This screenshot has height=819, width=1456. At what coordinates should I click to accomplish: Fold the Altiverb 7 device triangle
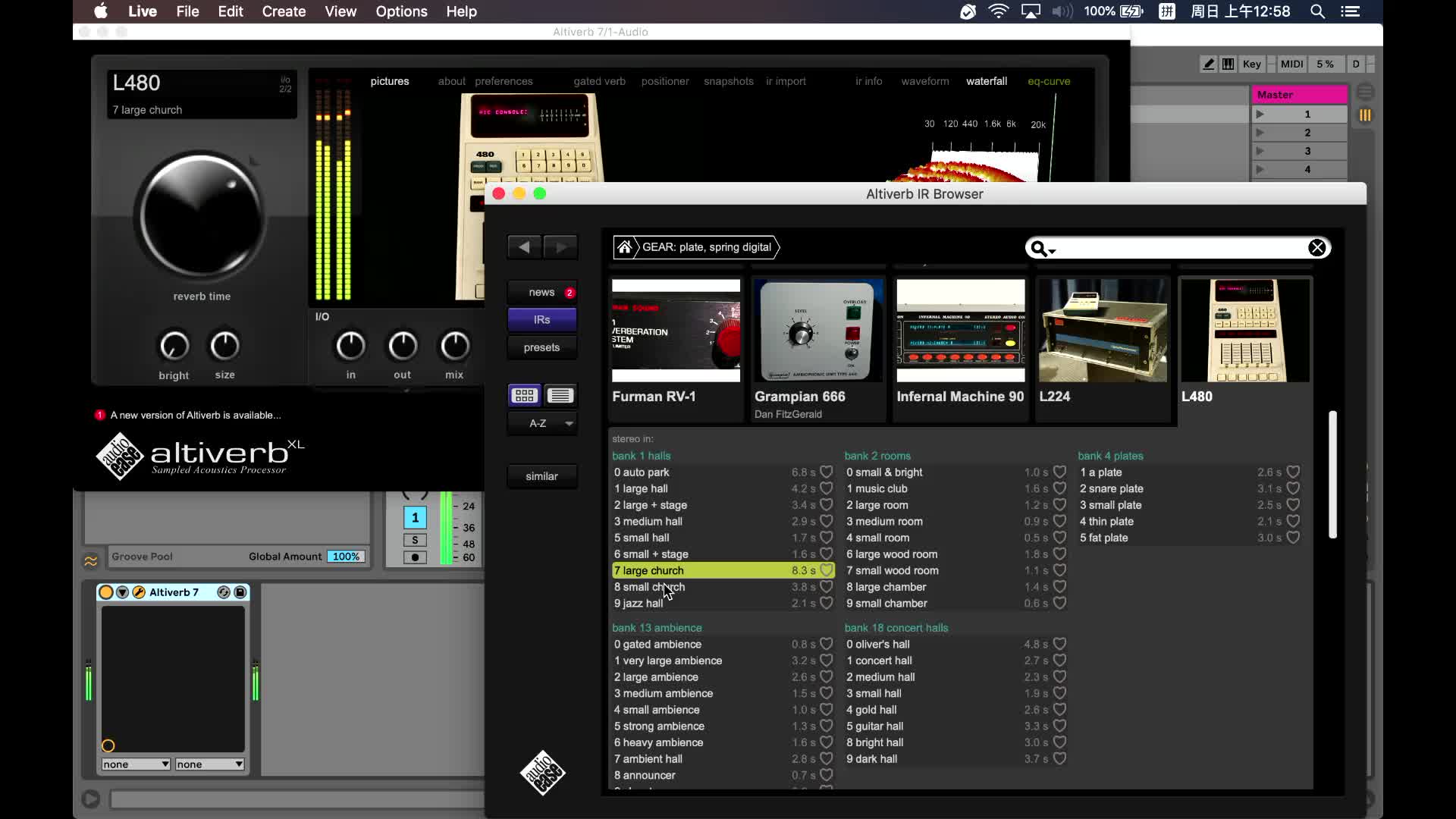tap(122, 592)
